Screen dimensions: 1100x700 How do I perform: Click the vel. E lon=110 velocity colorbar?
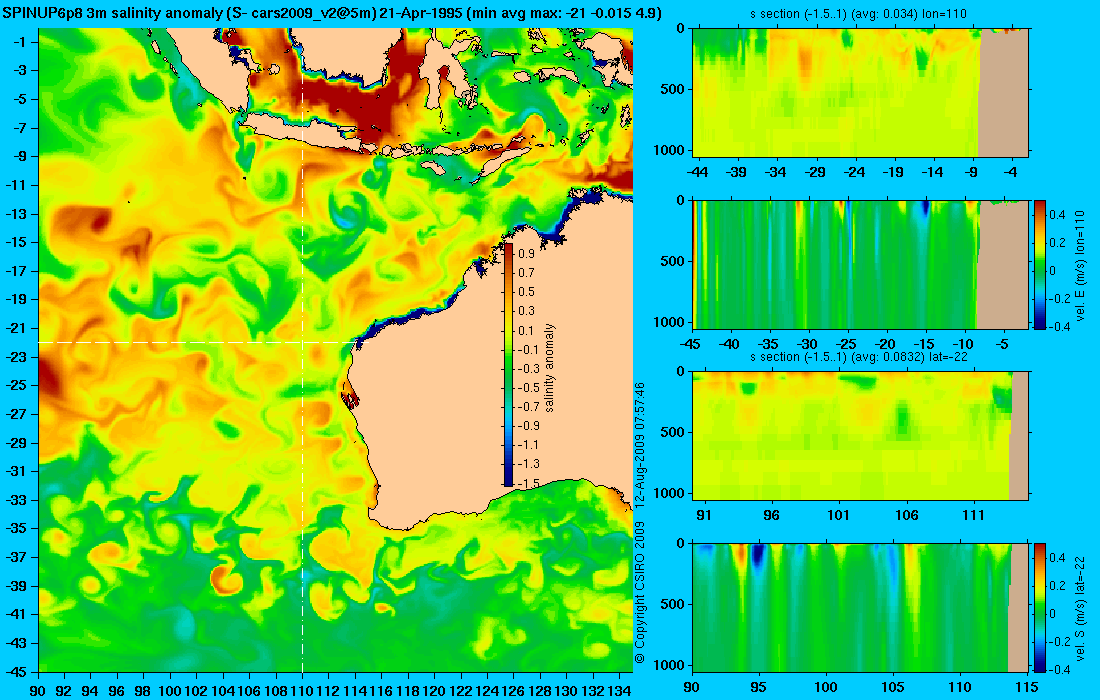(1040, 264)
